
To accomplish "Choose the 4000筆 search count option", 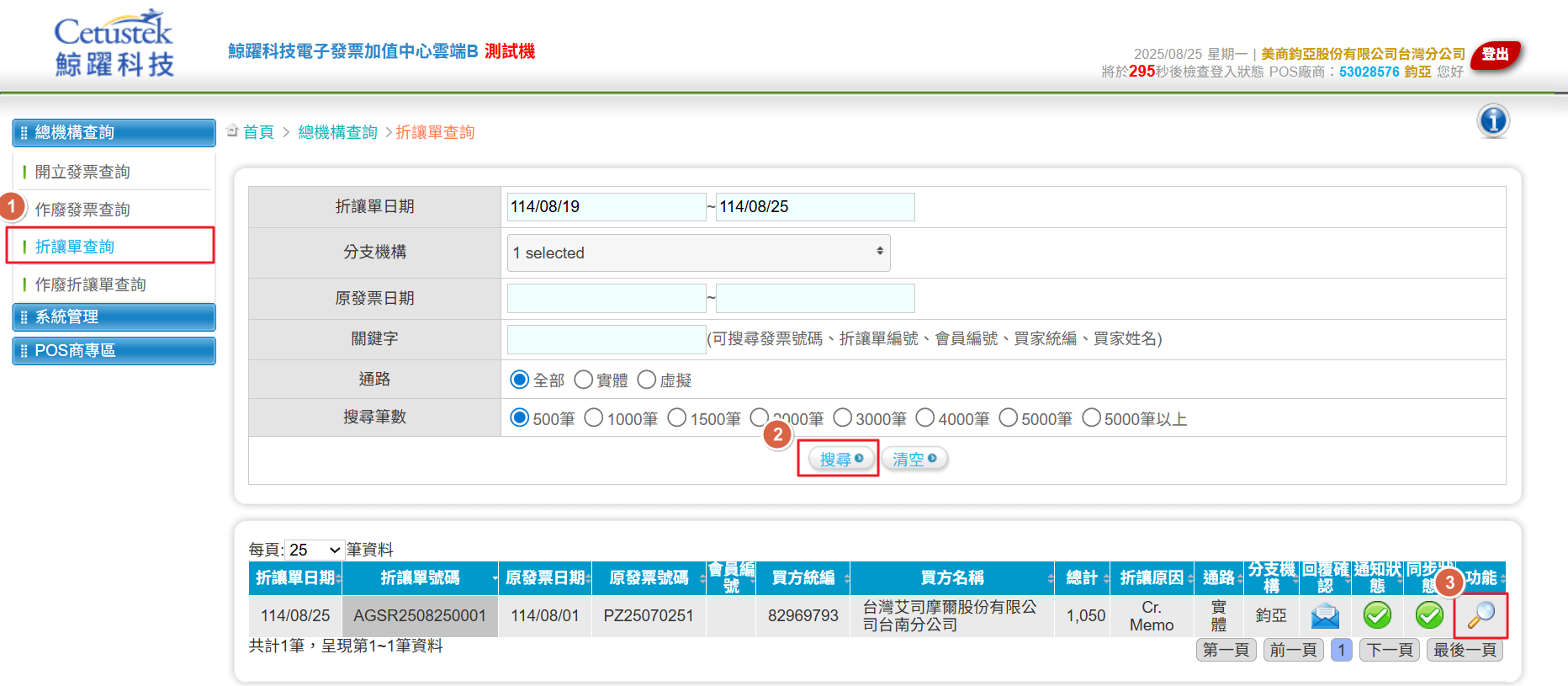I will coord(924,417).
